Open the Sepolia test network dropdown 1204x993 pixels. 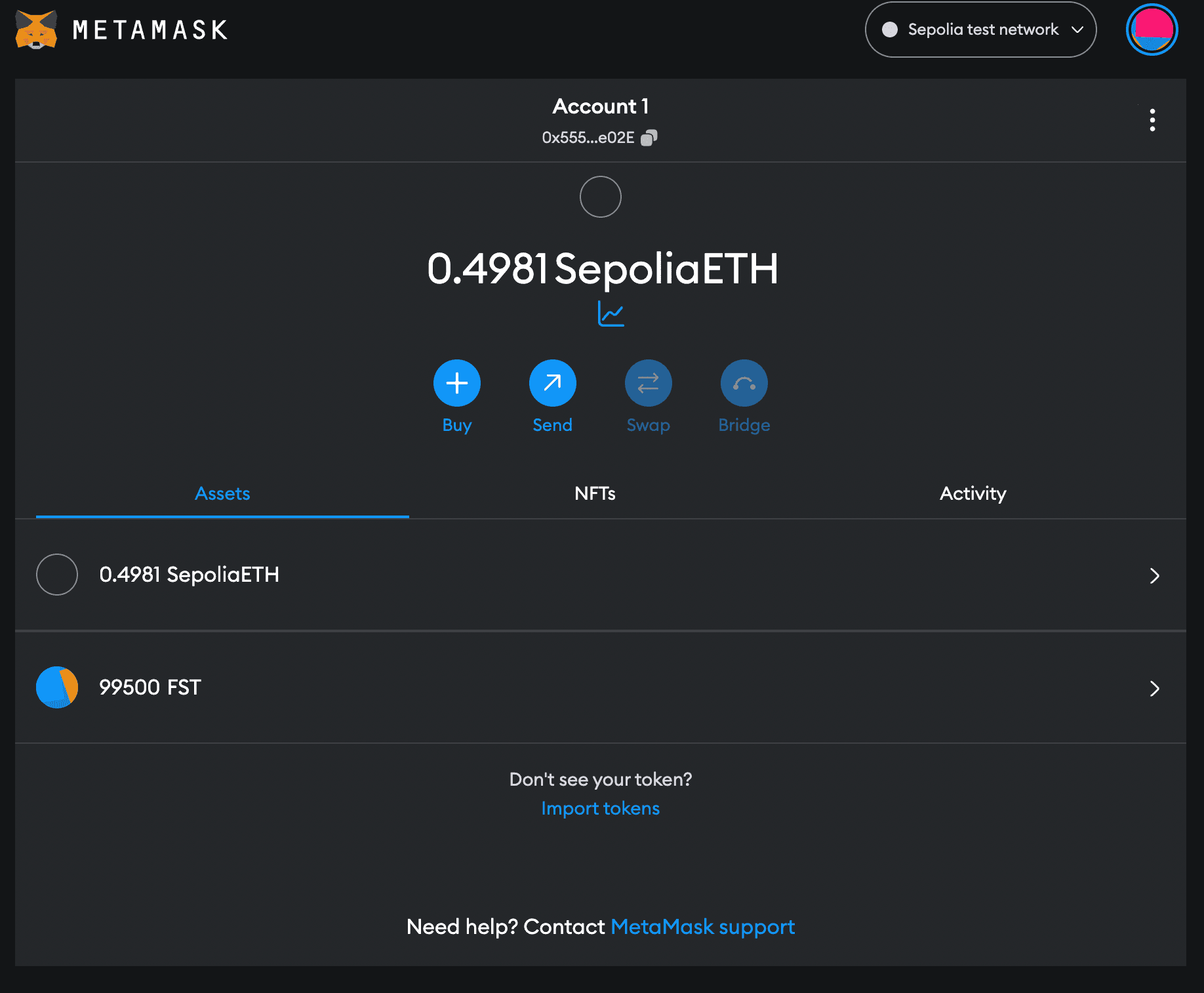(x=980, y=30)
